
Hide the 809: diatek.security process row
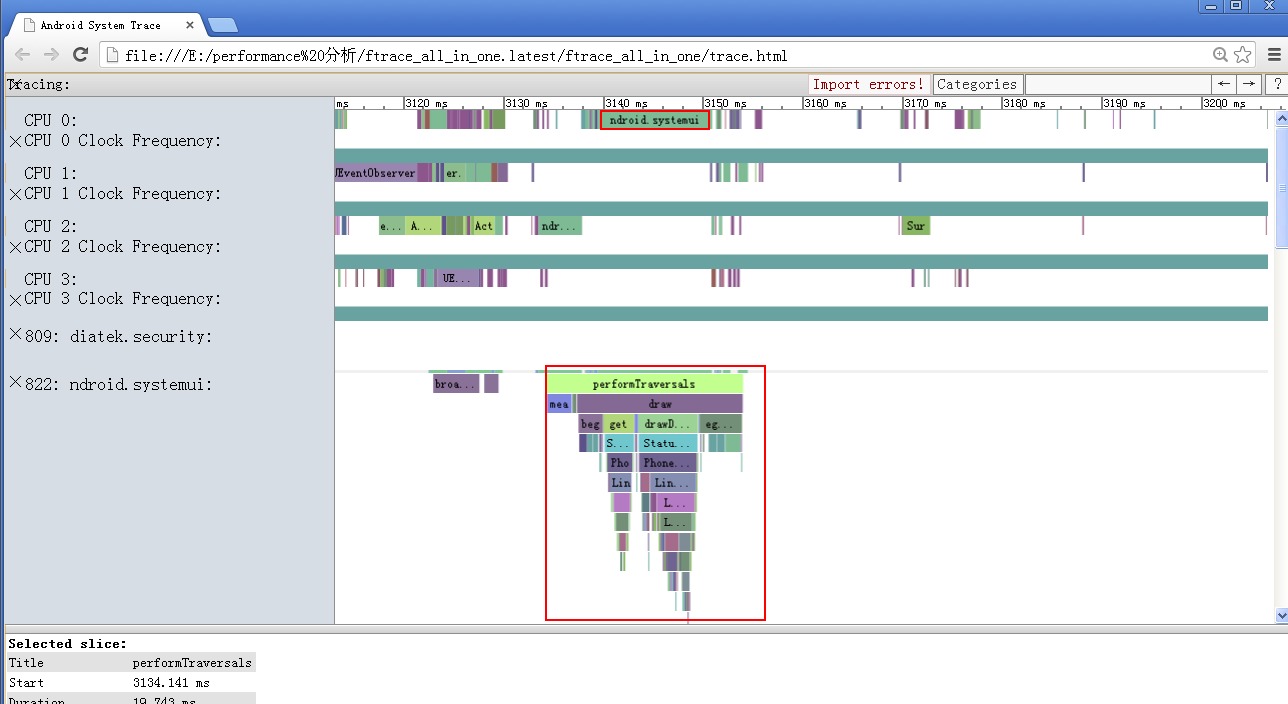(15, 334)
